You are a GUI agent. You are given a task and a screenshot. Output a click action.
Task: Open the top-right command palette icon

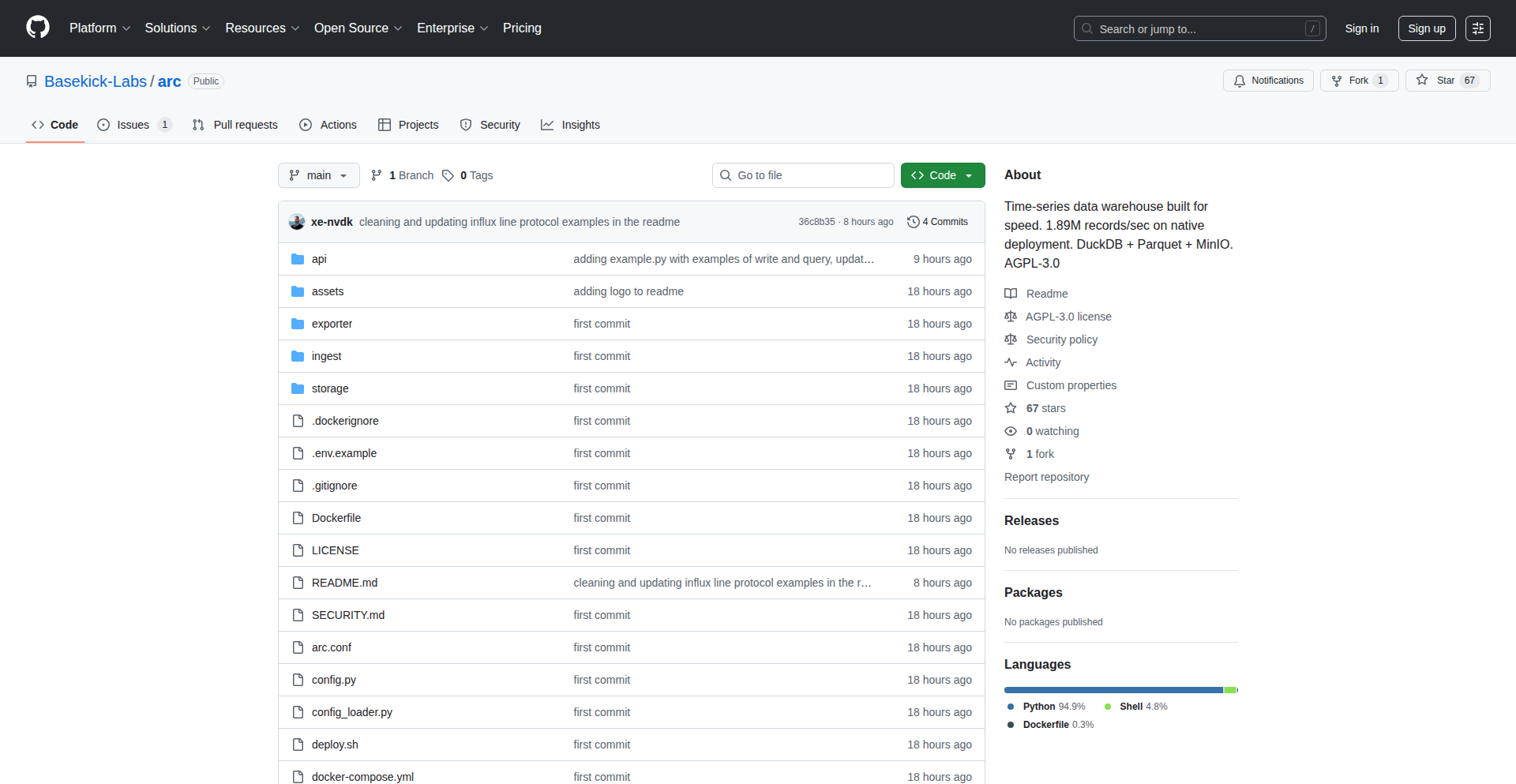click(1477, 28)
